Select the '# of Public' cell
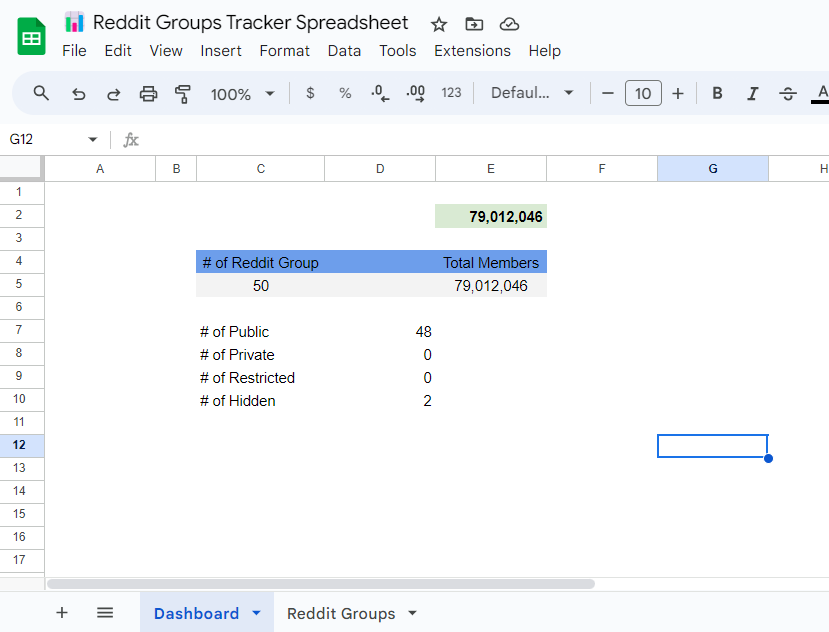The image size is (829, 632). [260, 332]
